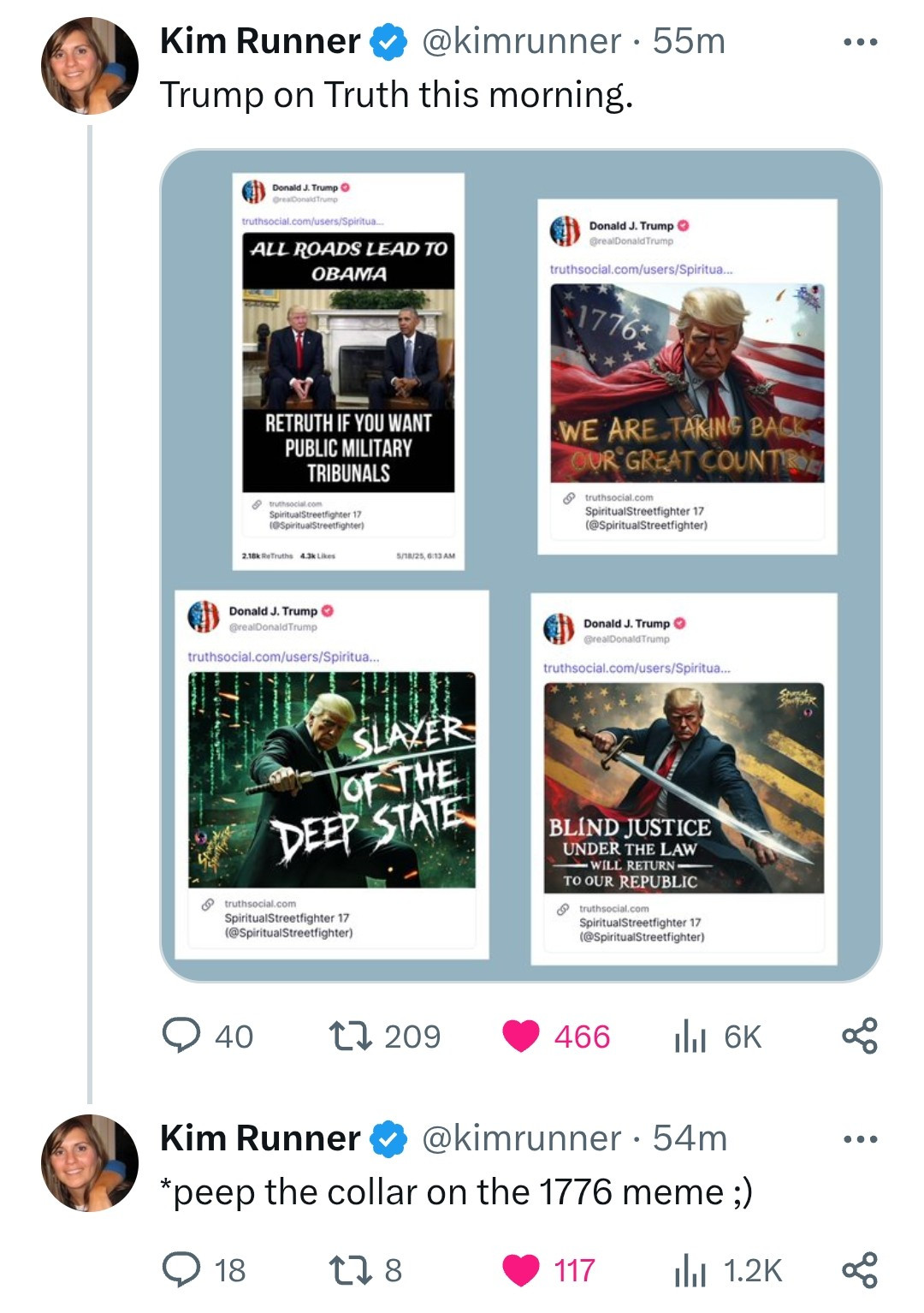Click Kim Runner name on second tweet
The height and width of the screenshot is (1313, 924).
[x=260, y=1138]
